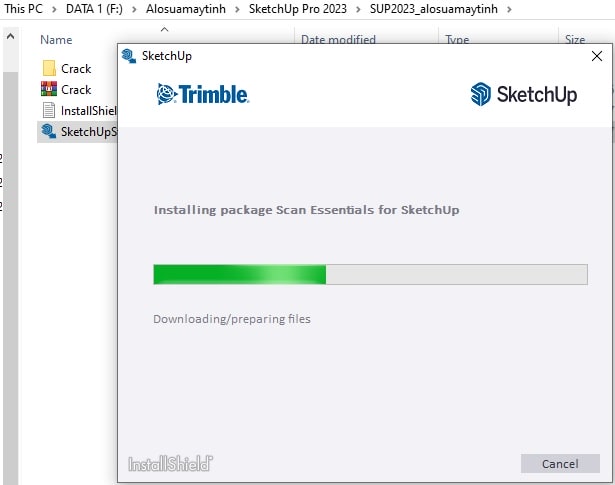Expand the chevron after SketchUp Pro 2023
615x485 pixels.
(358, 9)
